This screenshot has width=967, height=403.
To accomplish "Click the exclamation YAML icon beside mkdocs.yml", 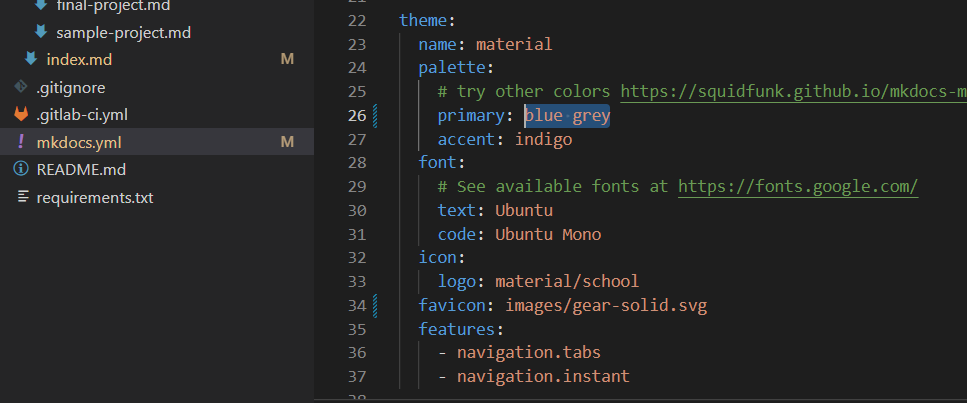I will [x=21, y=142].
